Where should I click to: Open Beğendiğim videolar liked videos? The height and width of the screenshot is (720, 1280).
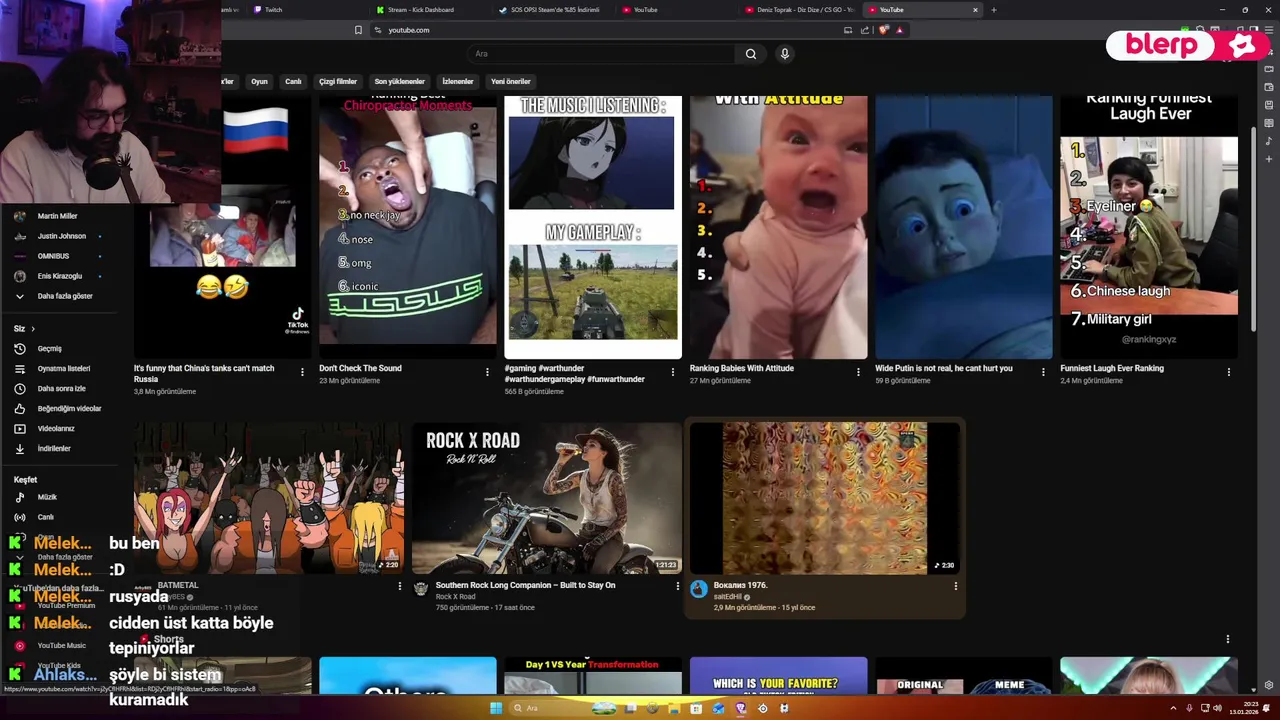[69, 409]
